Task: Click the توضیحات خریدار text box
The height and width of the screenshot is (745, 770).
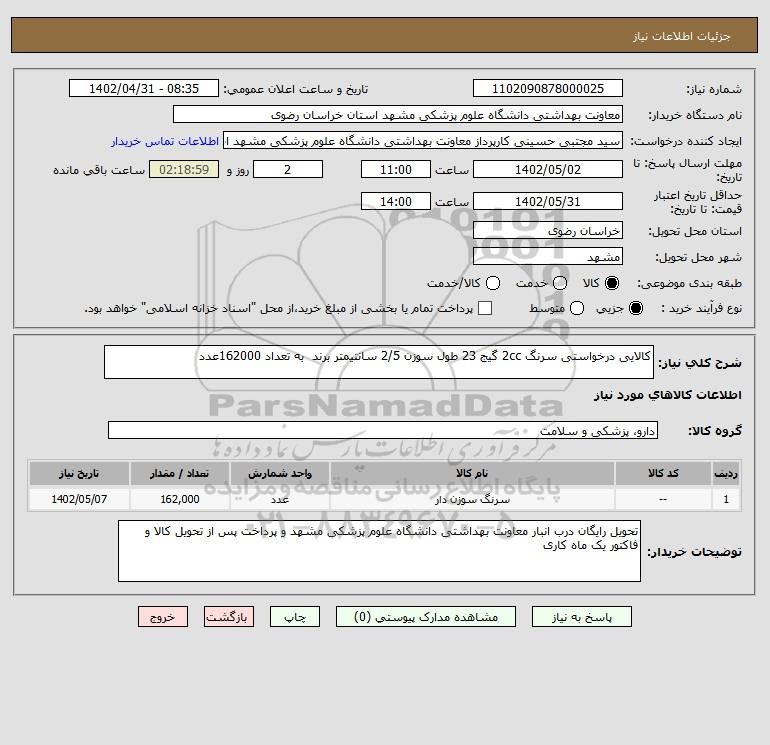Action: pyautogui.click(x=379, y=551)
